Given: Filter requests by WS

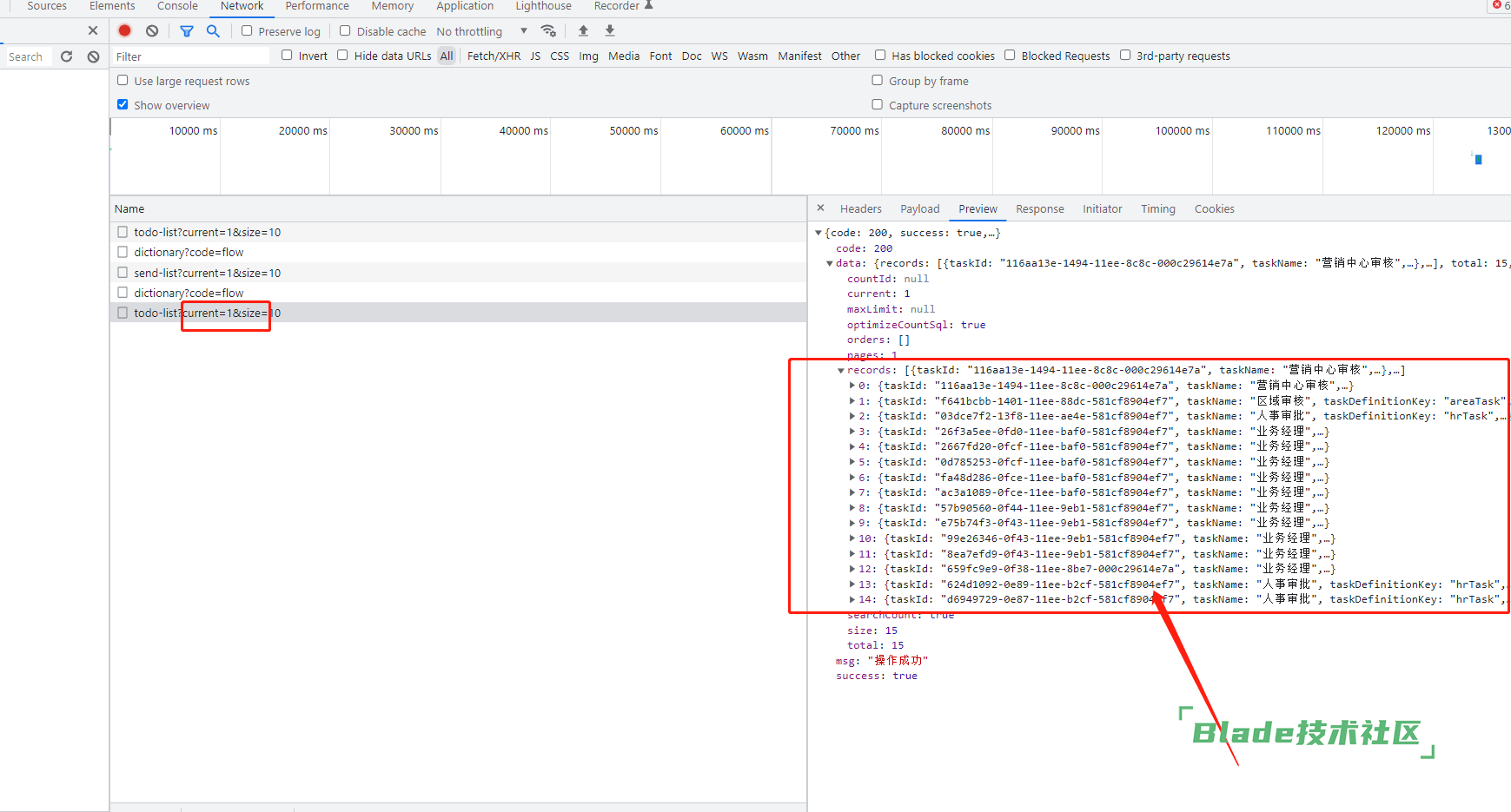Looking at the screenshot, I should click(x=719, y=56).
